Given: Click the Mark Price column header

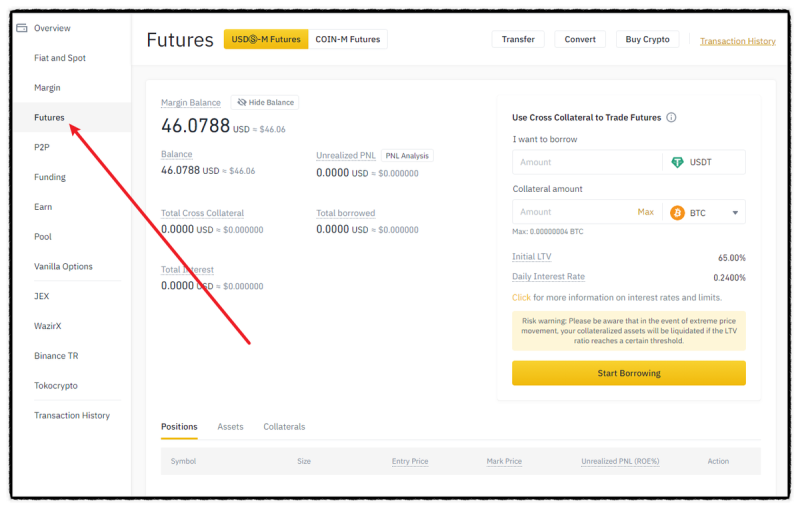Looking at the screenshot, I should (x=504, y=461).
